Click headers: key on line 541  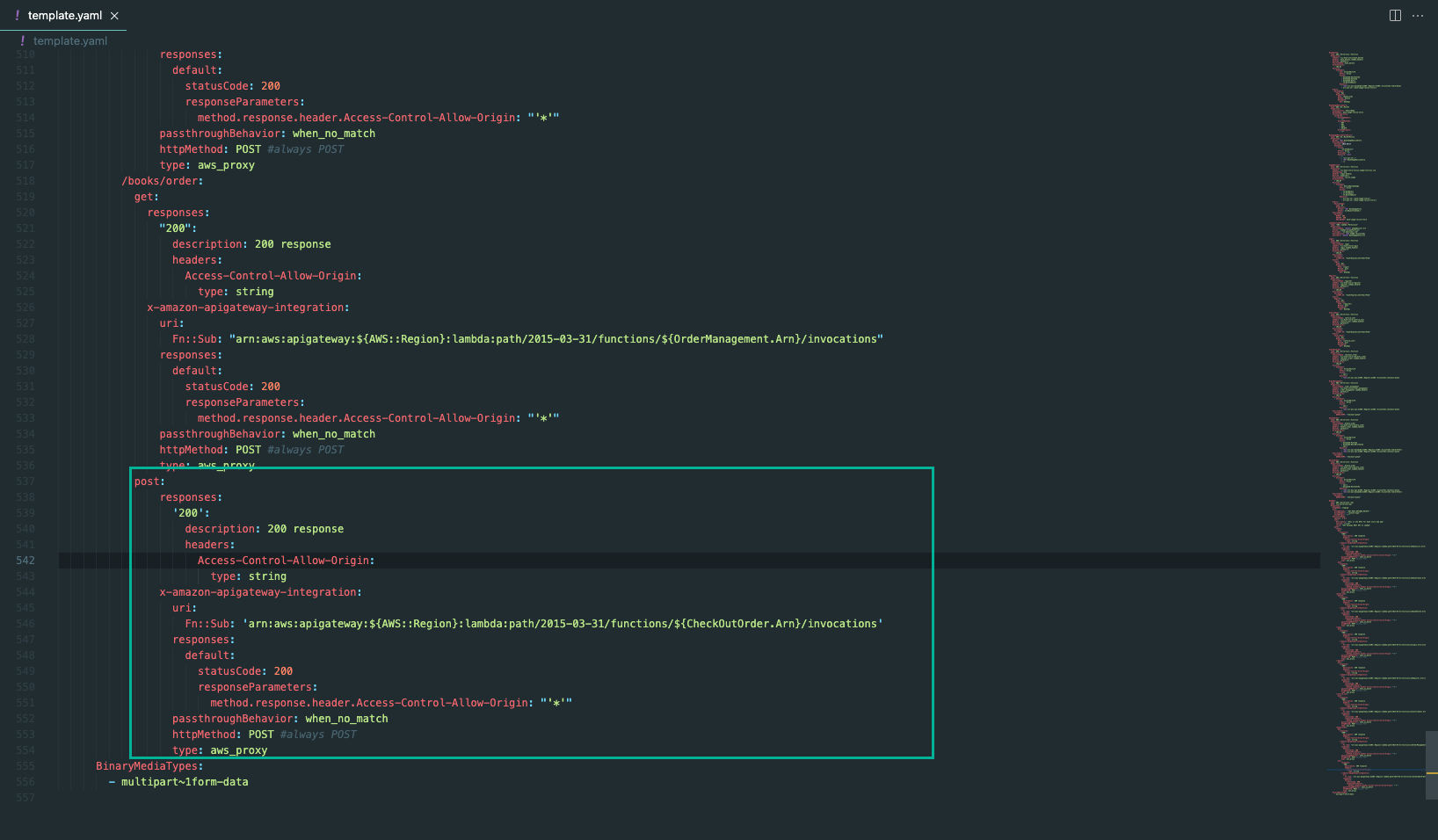click(210, 545)
